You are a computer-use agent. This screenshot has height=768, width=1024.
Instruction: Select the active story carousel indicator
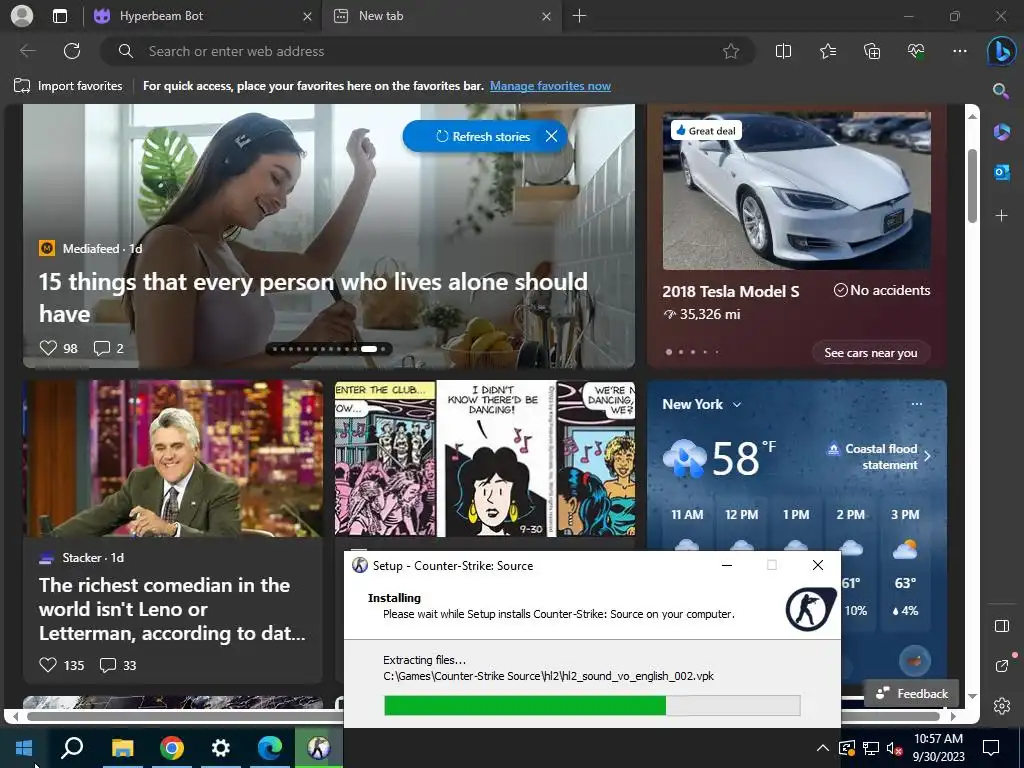click(369, 349)
